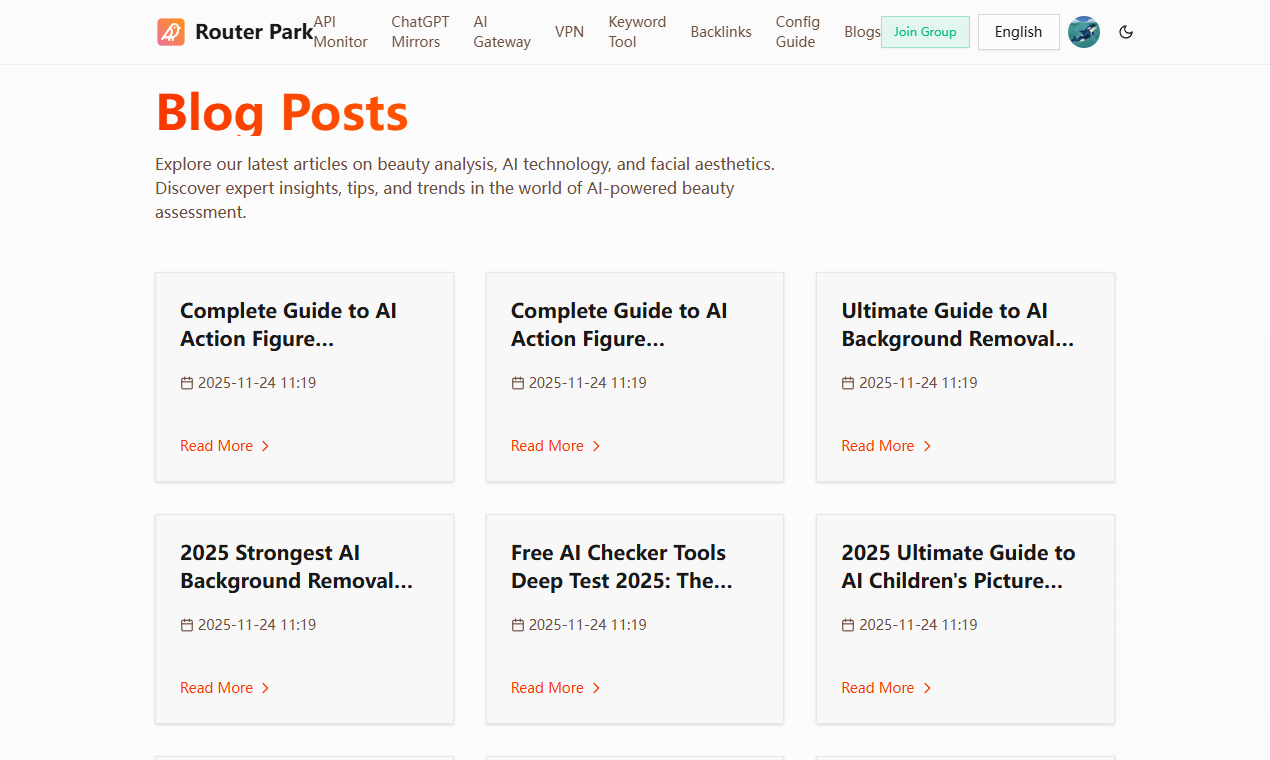The image size is (1270, 760).
Task: Open Backlinks nav item
Action: [721, 32]
